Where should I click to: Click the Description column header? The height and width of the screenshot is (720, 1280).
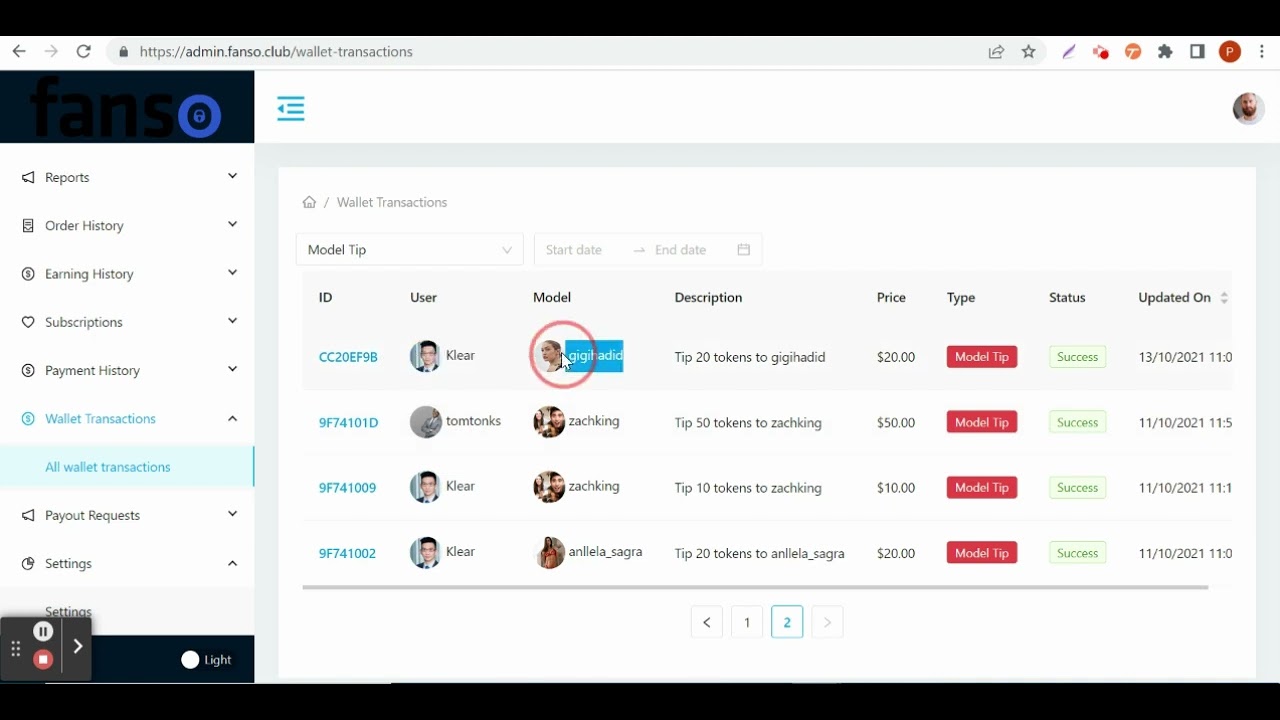pos(708,298)
